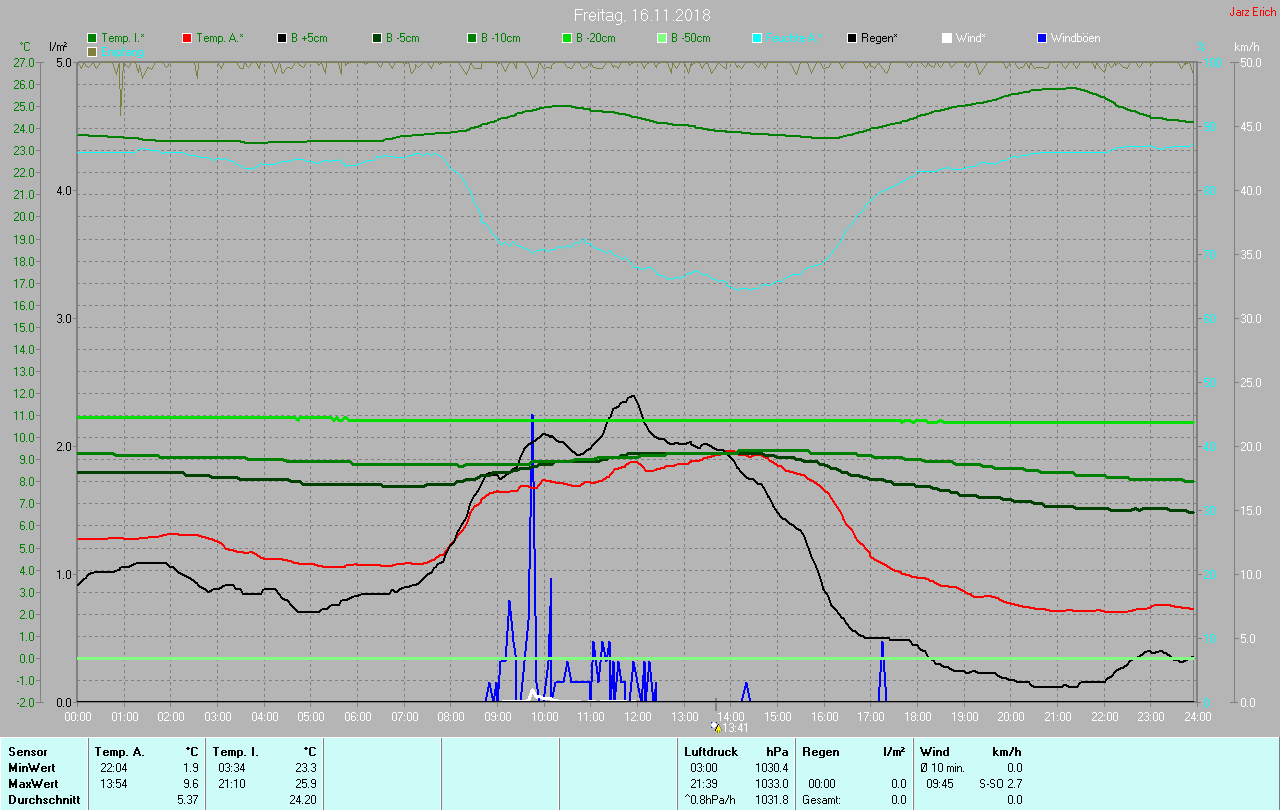Image resolution: width=1280 pixels, height=810 pixels.
Task: Click the 13:41 sun marker on timeline
Action: (718, 728)
